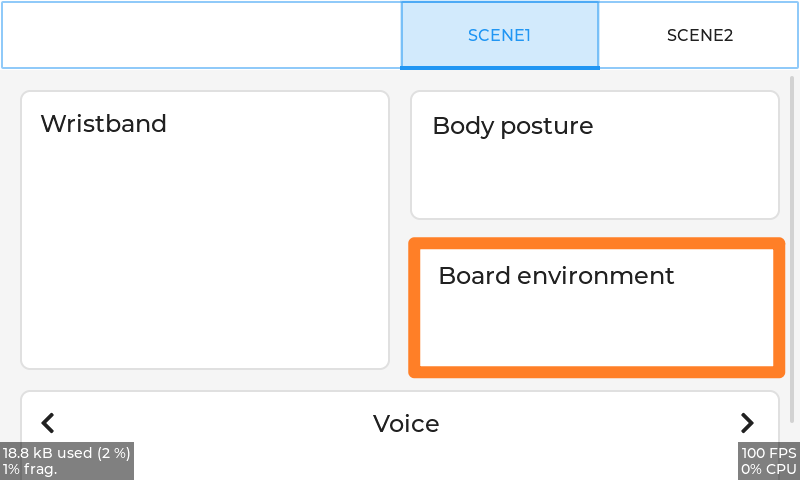Click the "Wristband" title text
This screenshot has width=800, height=480.
[103, 124]
